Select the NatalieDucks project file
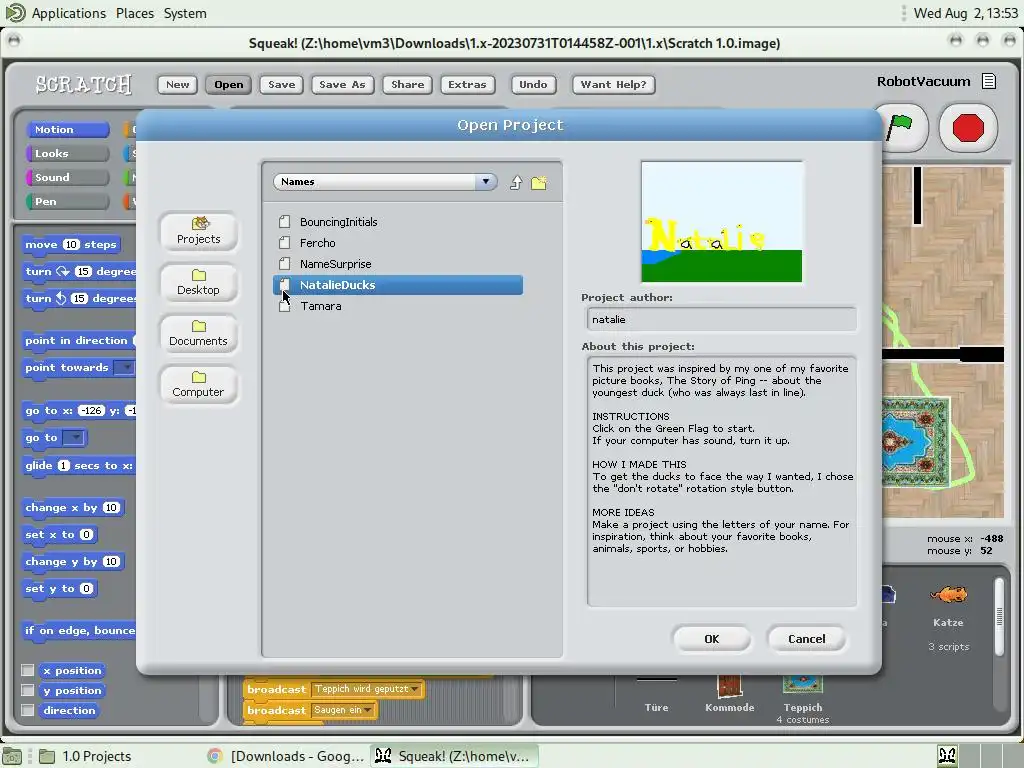 click(397, 285)
